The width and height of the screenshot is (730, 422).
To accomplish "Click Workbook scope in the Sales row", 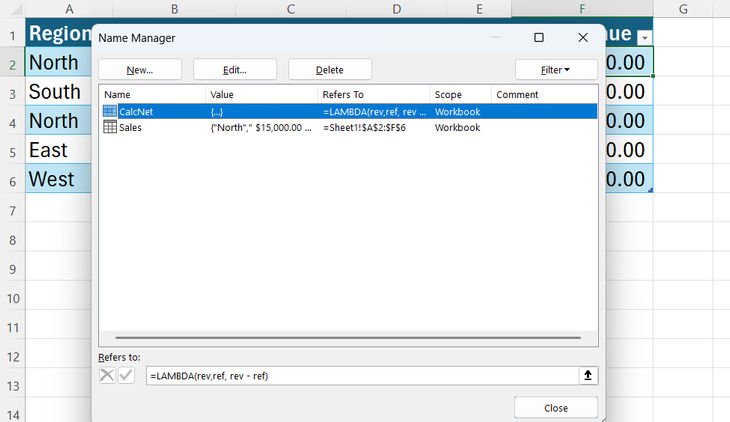I will [x=457, y=128].
